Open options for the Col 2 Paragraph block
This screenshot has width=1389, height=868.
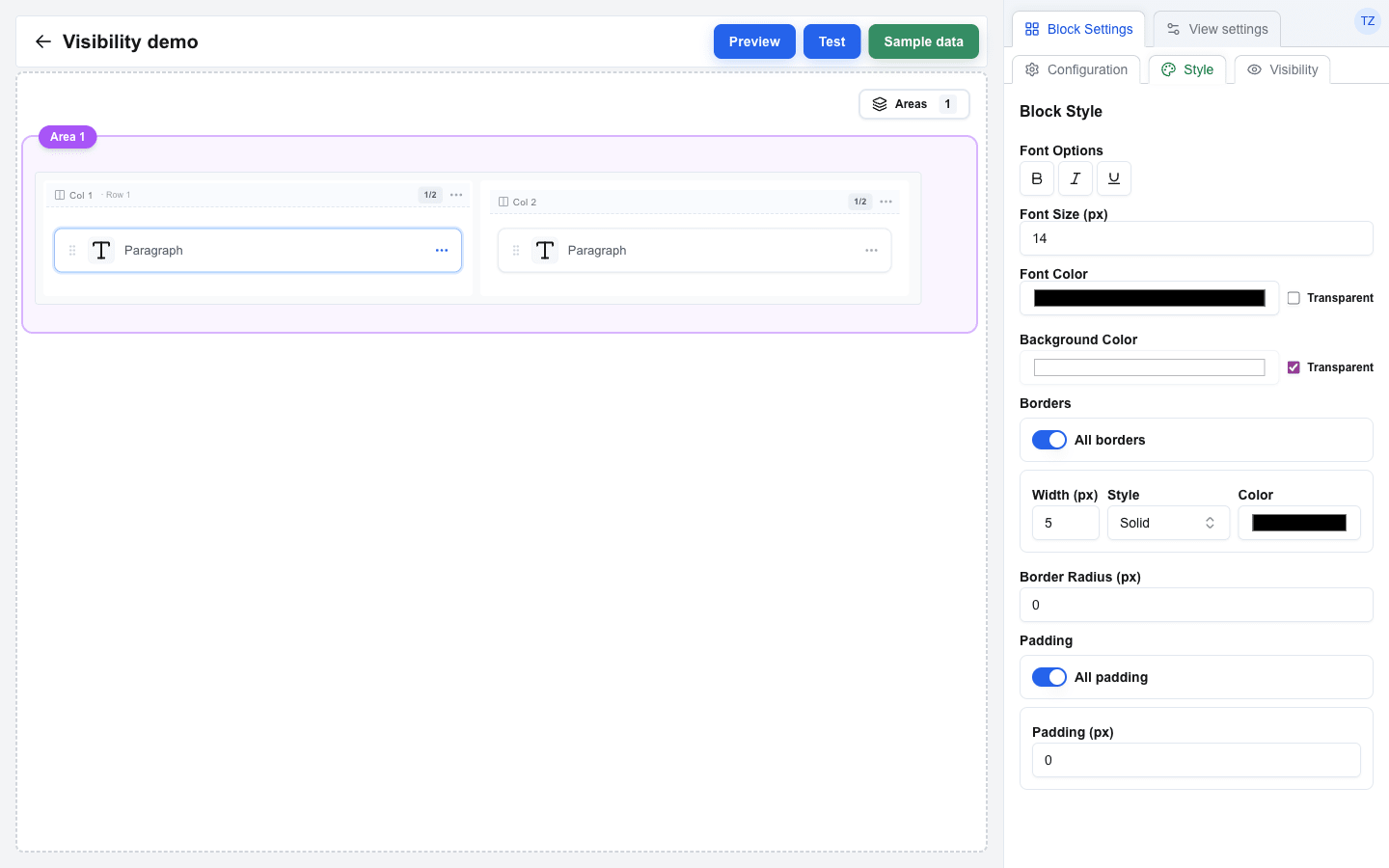(x=871, y=251)
